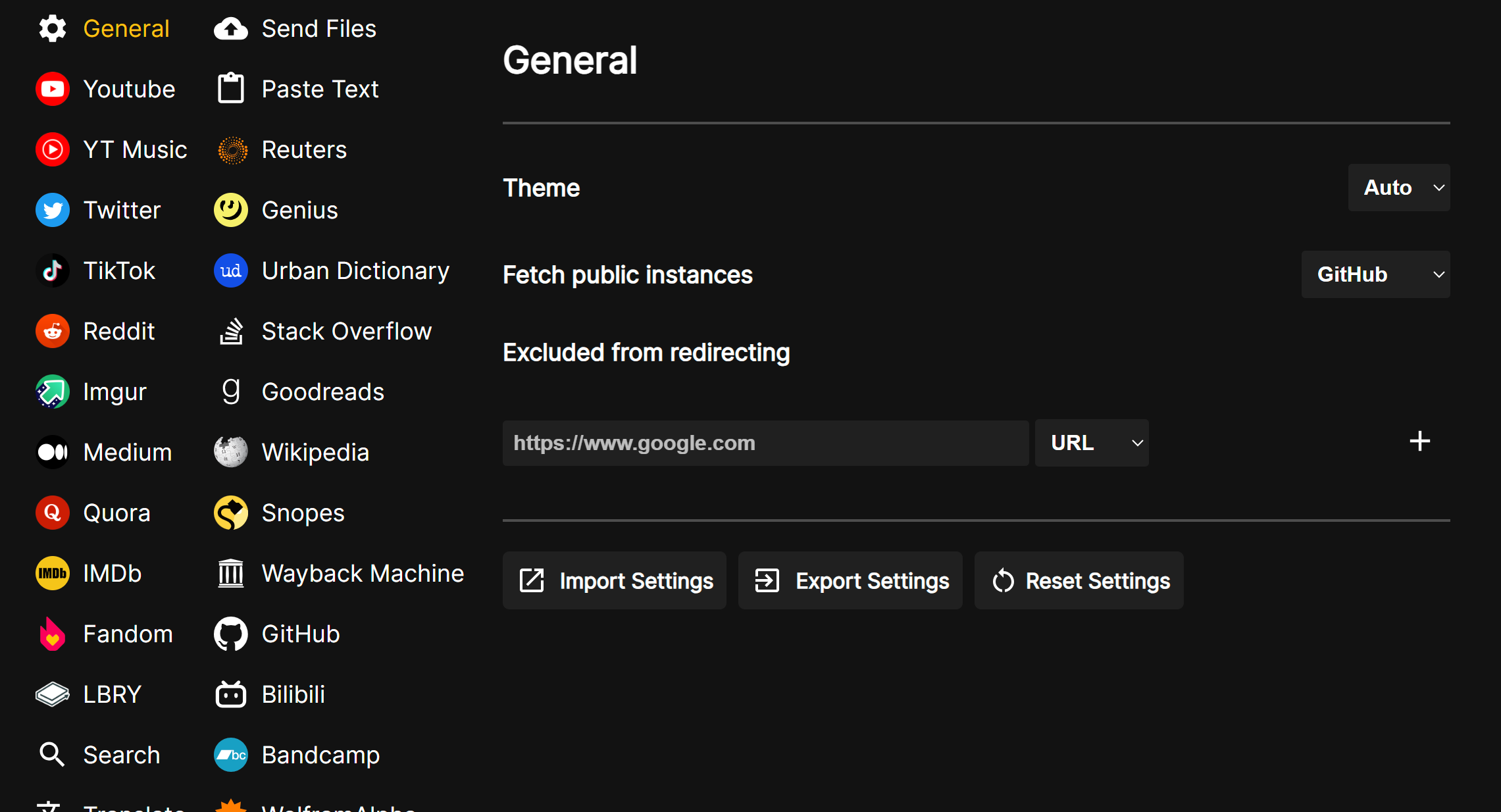Click Import Settings button
1501x812 pixels.
click(614, 580)
